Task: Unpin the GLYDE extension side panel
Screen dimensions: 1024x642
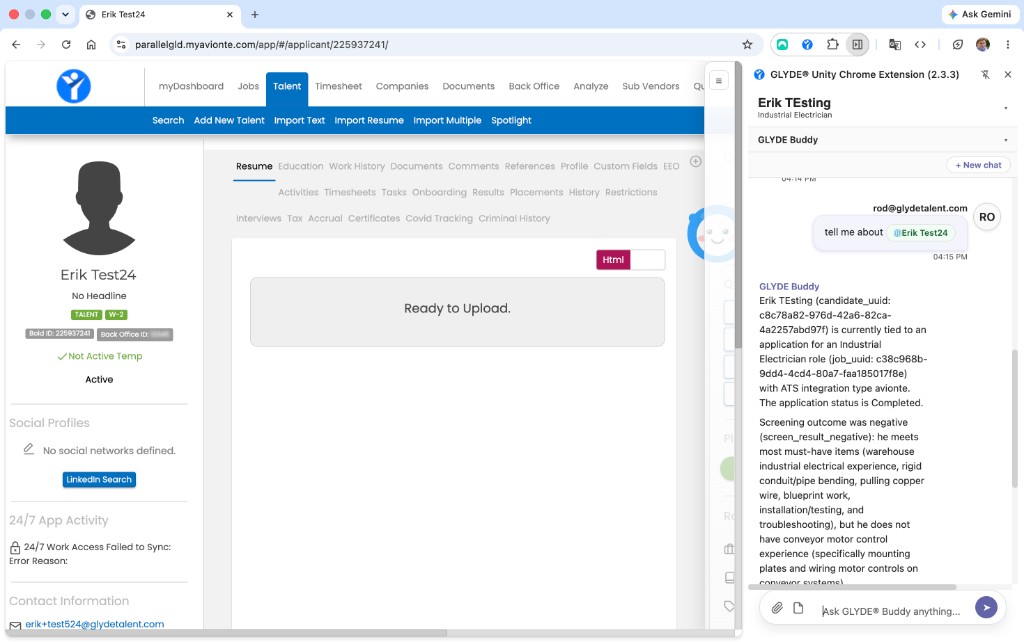Action: pos(985,74)
